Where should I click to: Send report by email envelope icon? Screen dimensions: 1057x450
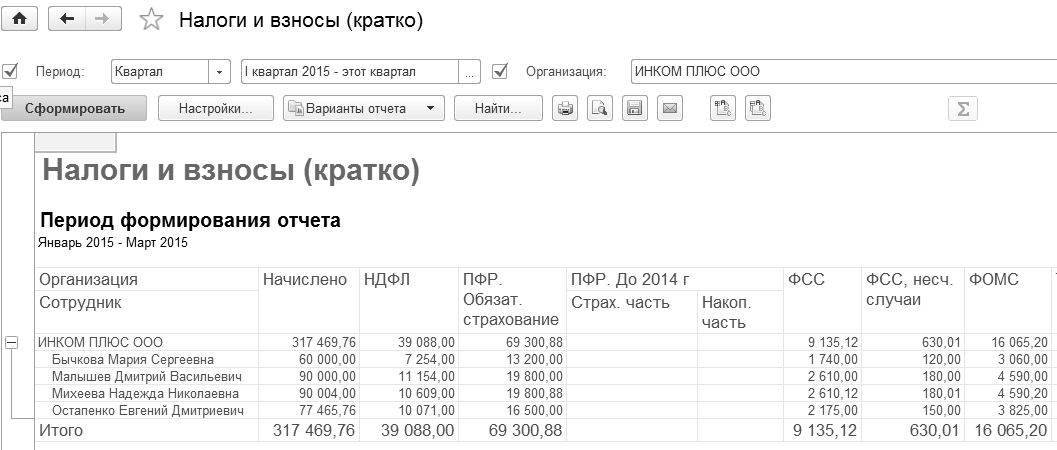tap(669, 108)
